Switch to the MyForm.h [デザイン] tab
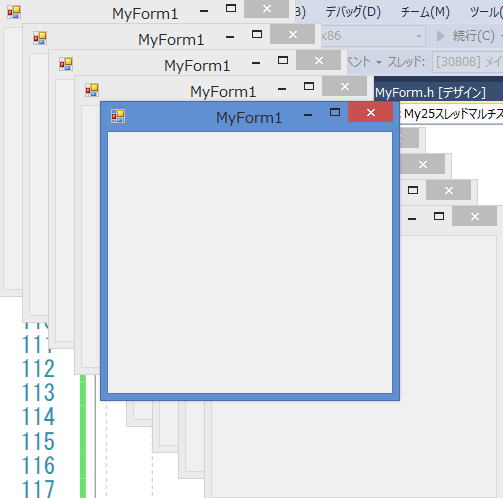 coord(430,93)
